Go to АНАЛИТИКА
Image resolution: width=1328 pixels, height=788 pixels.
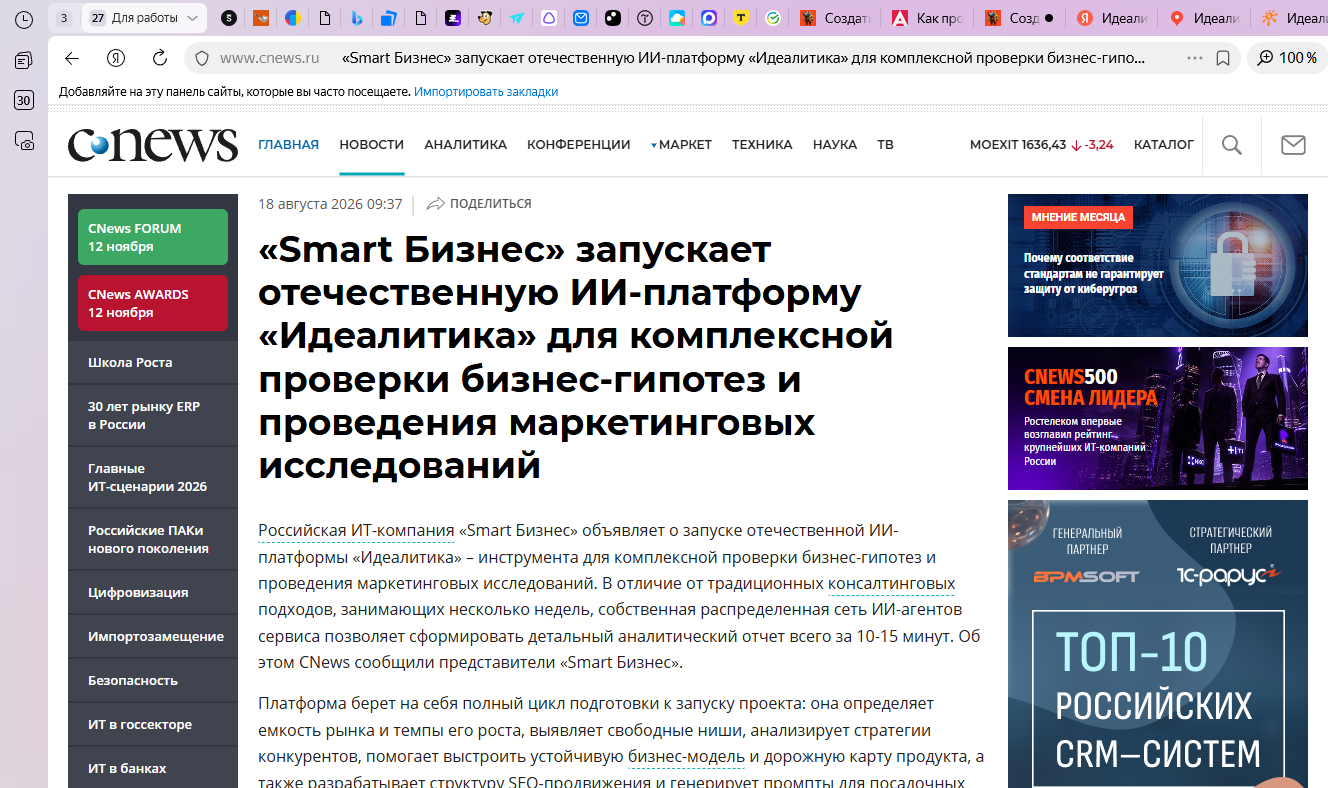point(465,145)
